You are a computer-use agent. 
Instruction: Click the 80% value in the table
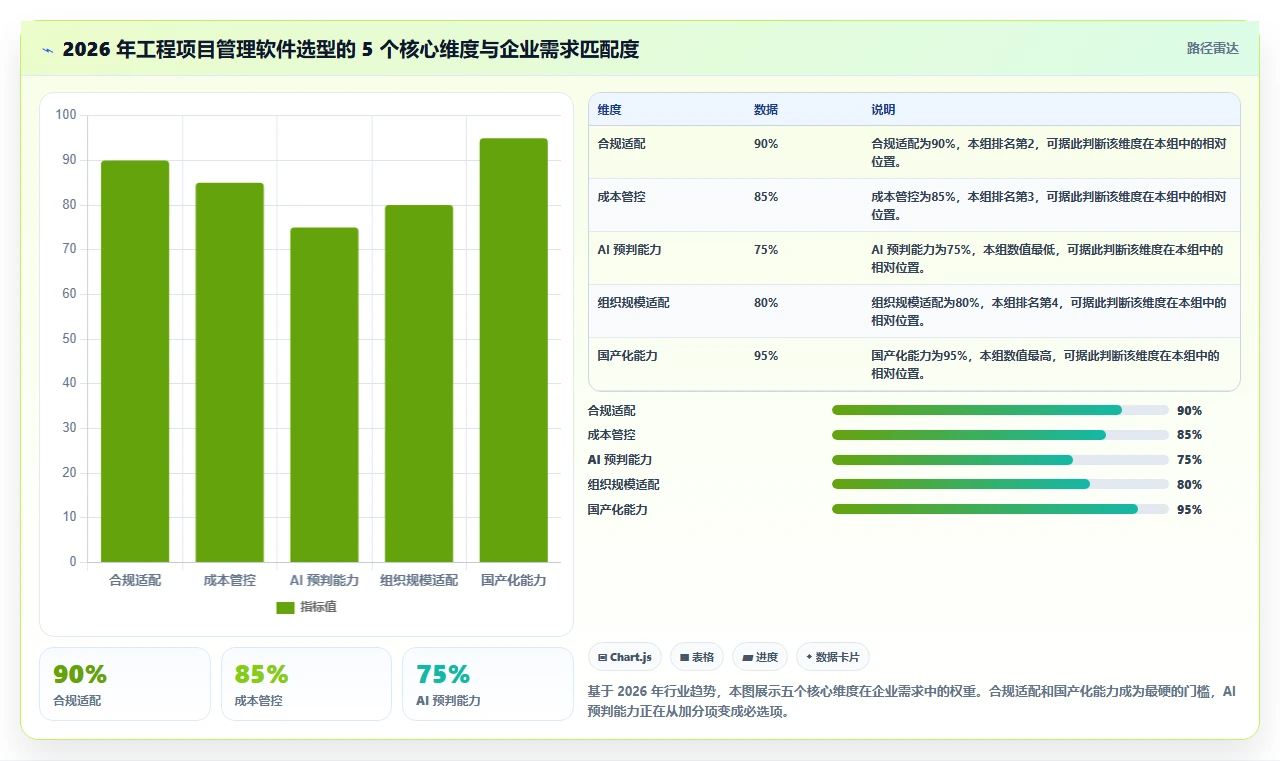766,303
